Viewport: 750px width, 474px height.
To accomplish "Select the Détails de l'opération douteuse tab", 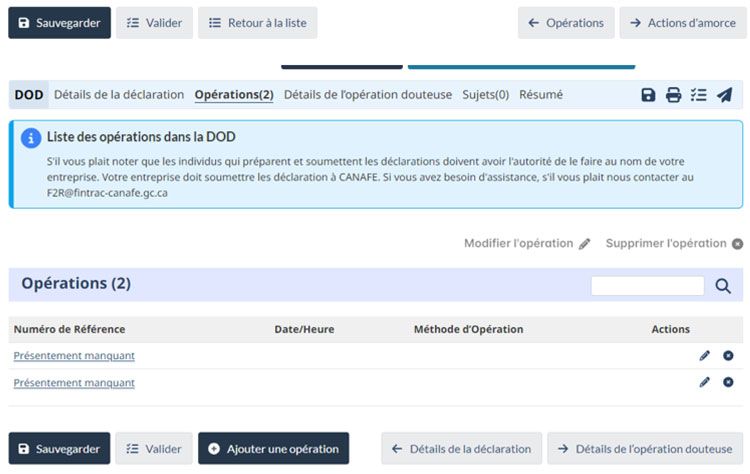I will pos(367,95).
